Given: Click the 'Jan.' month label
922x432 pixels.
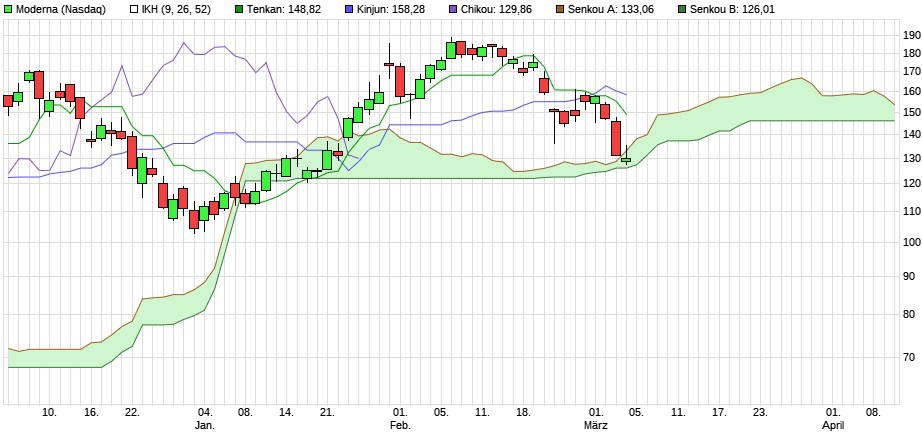Looking at the screenshot, I should tap(205, 424).
